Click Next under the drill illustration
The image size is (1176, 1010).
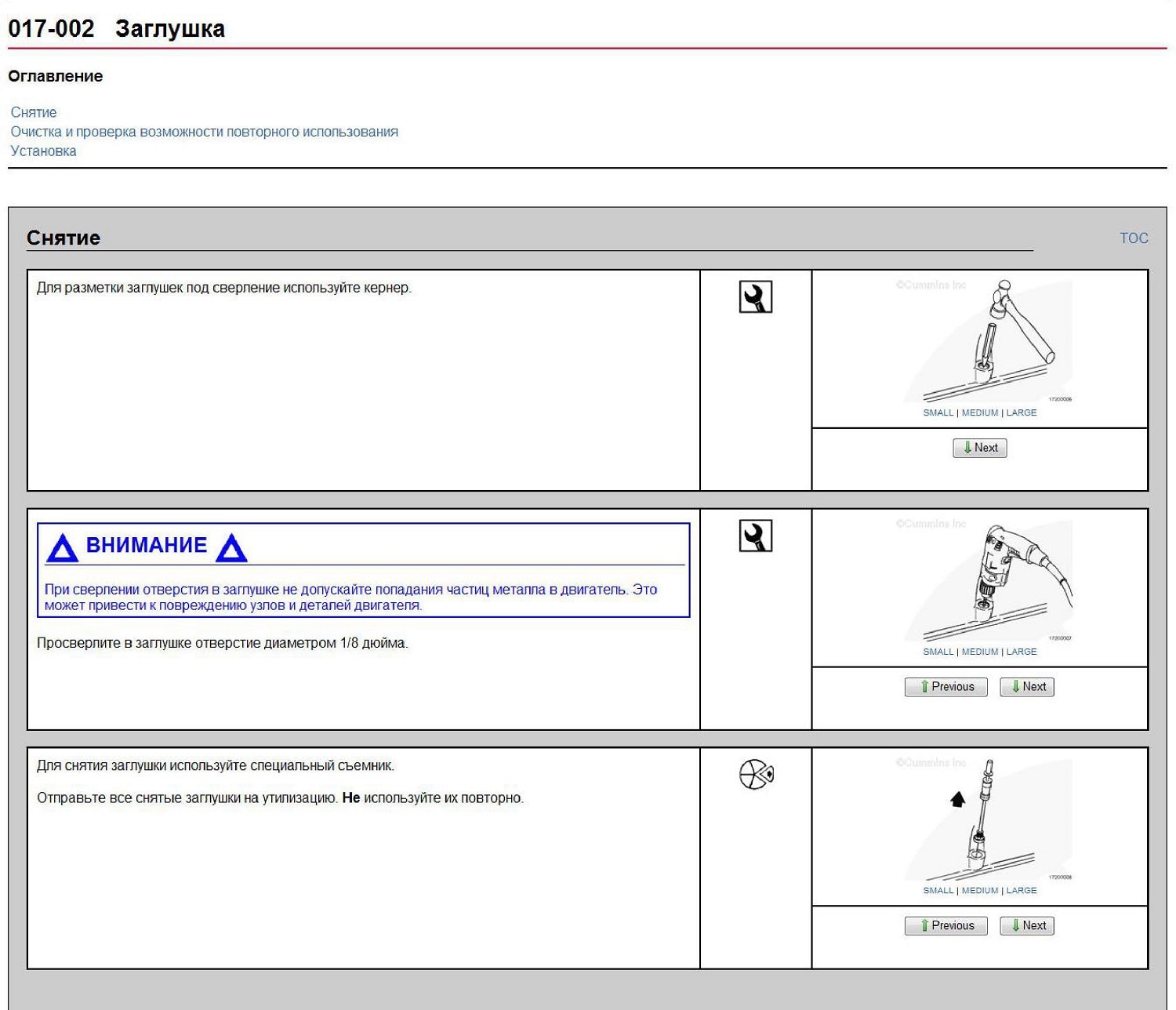[x=1027, y=687]
